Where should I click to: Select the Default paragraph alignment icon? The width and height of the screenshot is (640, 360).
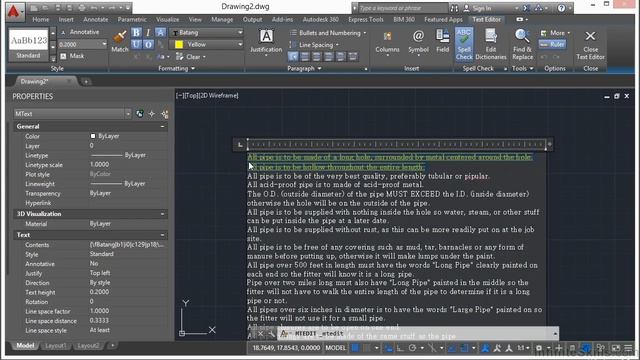point(293,56)
